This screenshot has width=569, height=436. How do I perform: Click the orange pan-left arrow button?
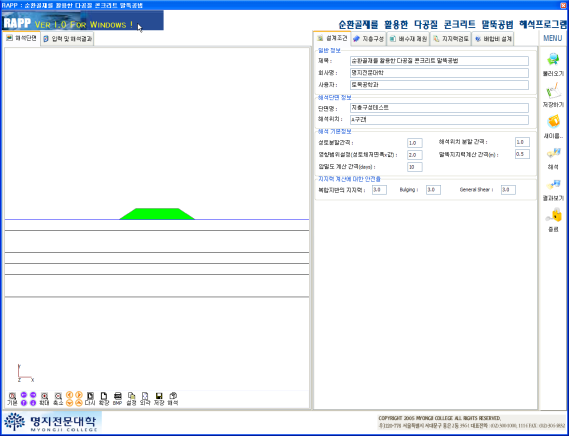click(x=70, y=395)
